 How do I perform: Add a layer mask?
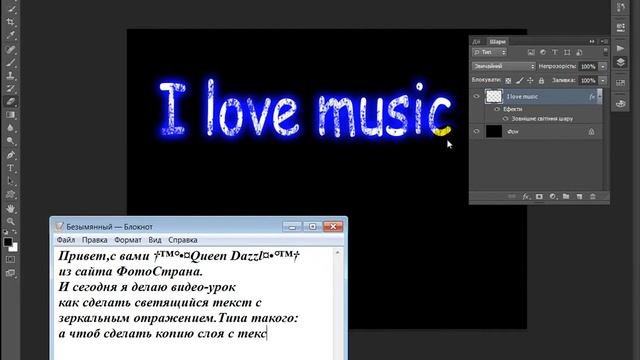point(539,197)
